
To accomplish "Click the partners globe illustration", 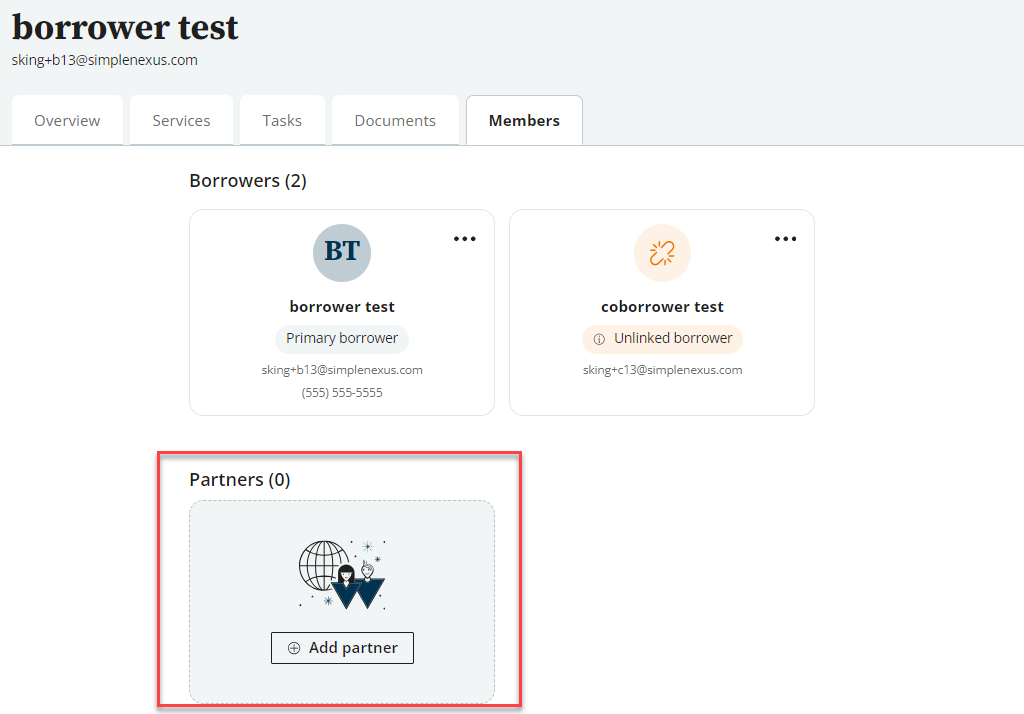I will pyautogui.click(x=342, y=574).
